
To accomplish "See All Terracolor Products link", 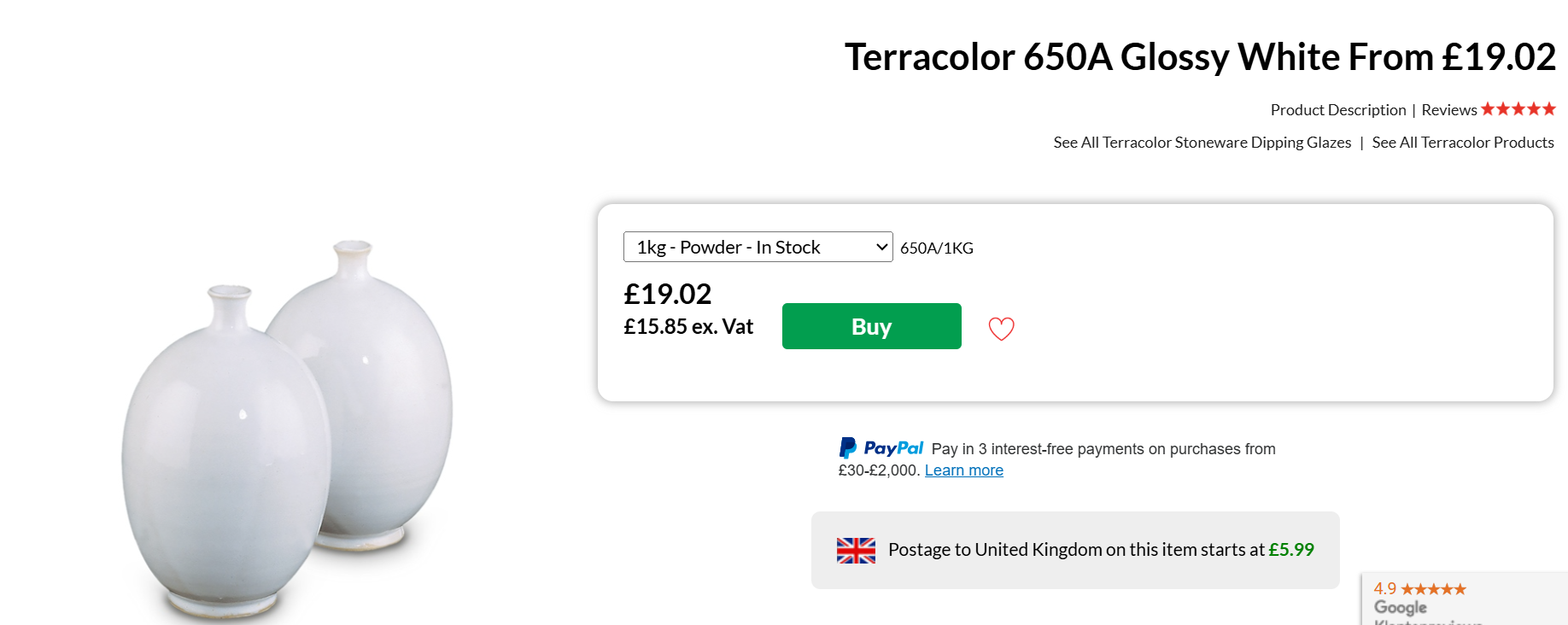I will click(1463, 143).
